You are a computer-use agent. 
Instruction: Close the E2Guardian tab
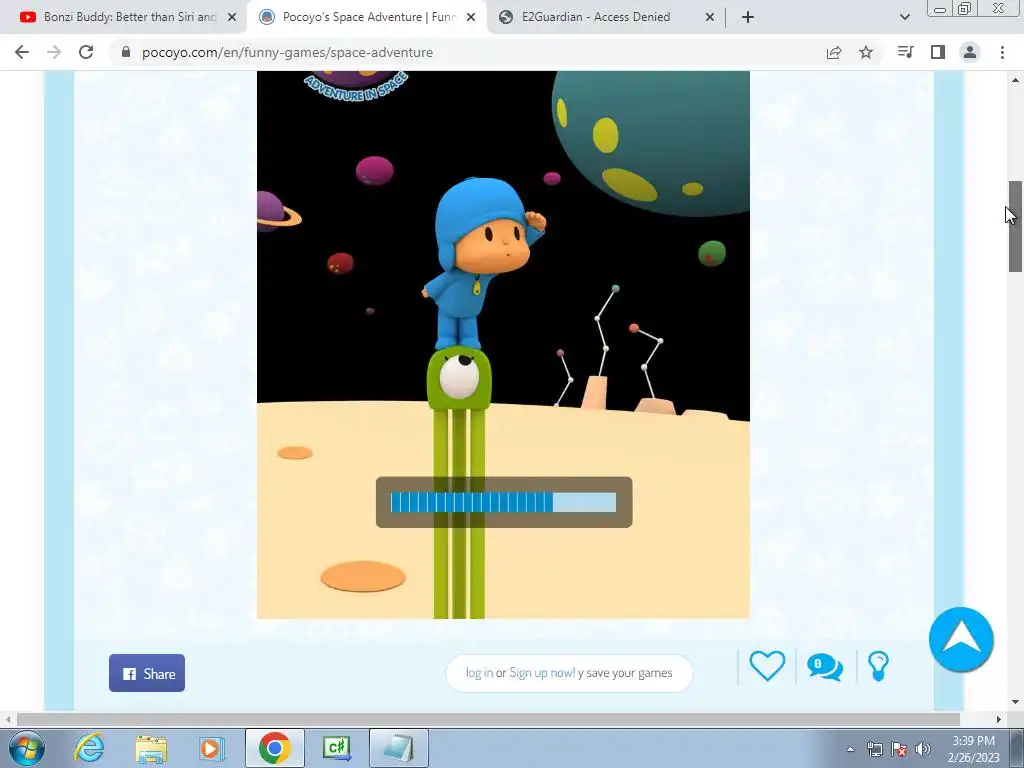tap(710, 18)
